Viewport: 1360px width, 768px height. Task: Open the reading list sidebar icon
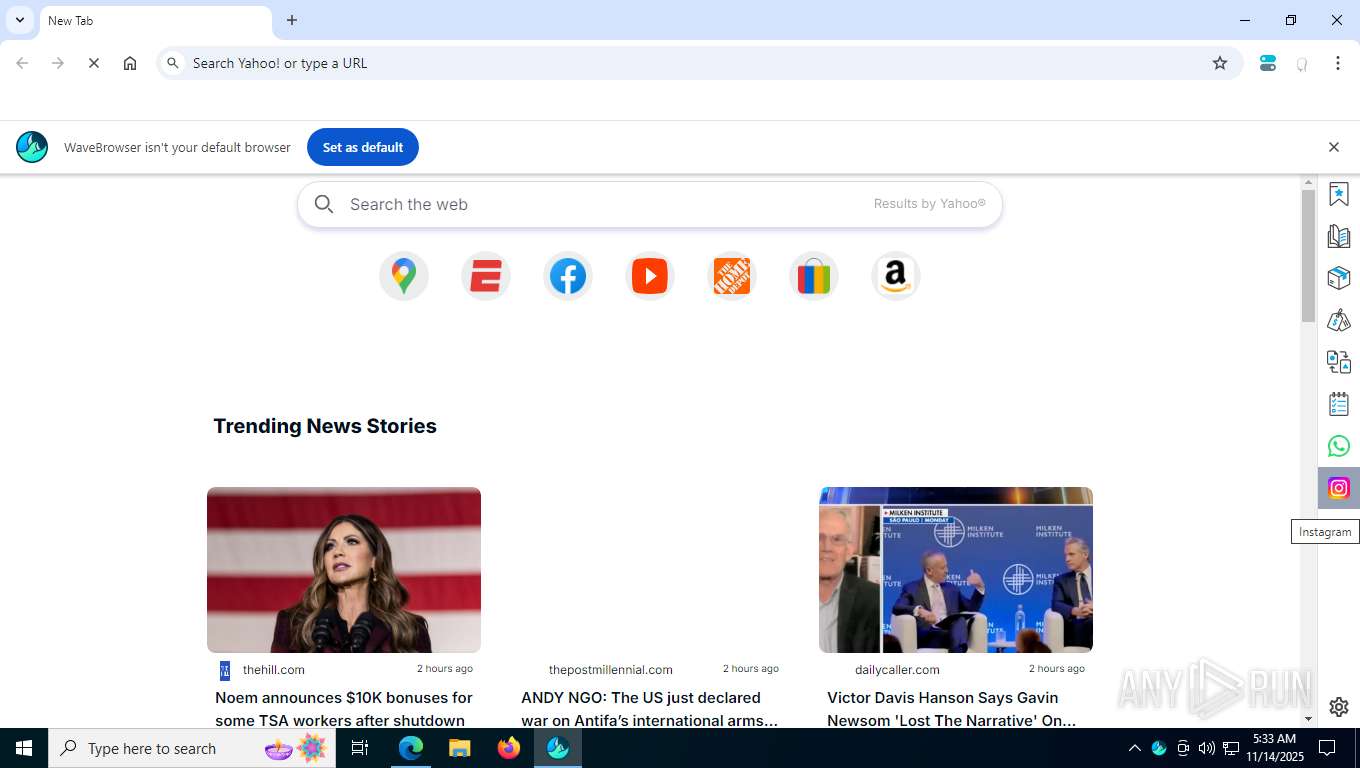(x=1339, y=236)
